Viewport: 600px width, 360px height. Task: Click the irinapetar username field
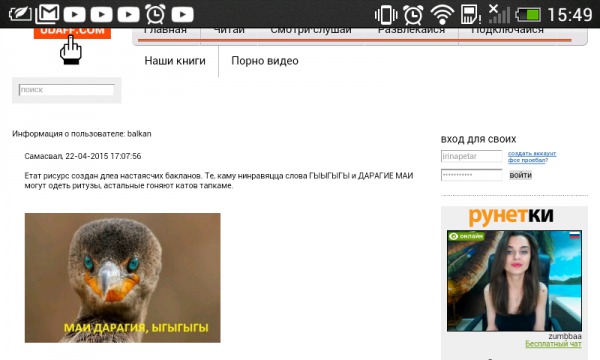(471, 156)
